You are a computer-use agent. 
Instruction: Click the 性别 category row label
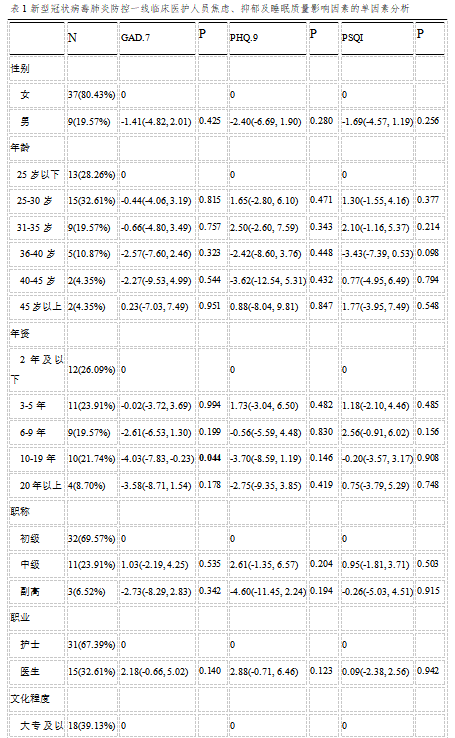20,69
